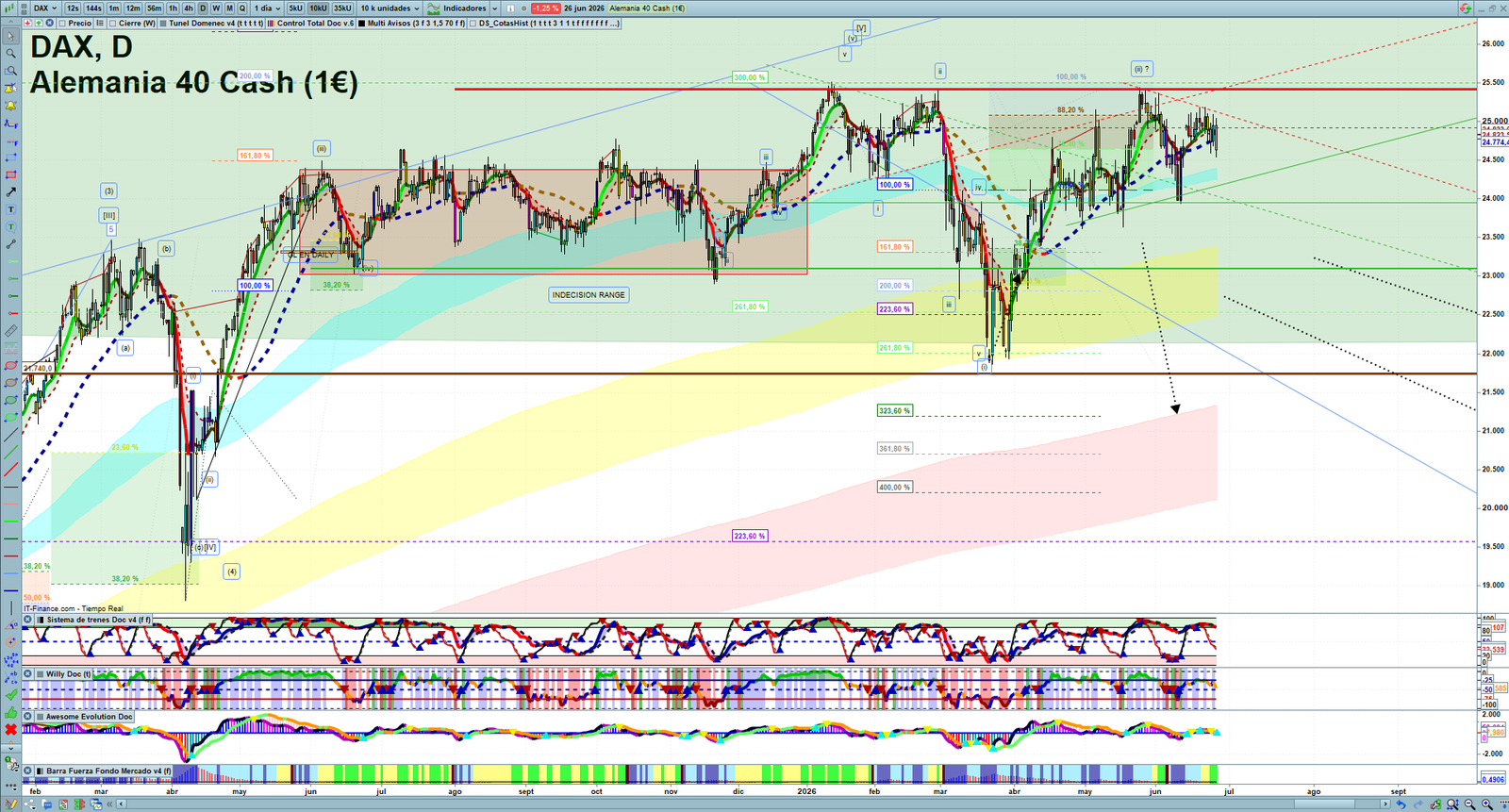
Task: Switch to 1m timeframe
Action: pos(113,8)
